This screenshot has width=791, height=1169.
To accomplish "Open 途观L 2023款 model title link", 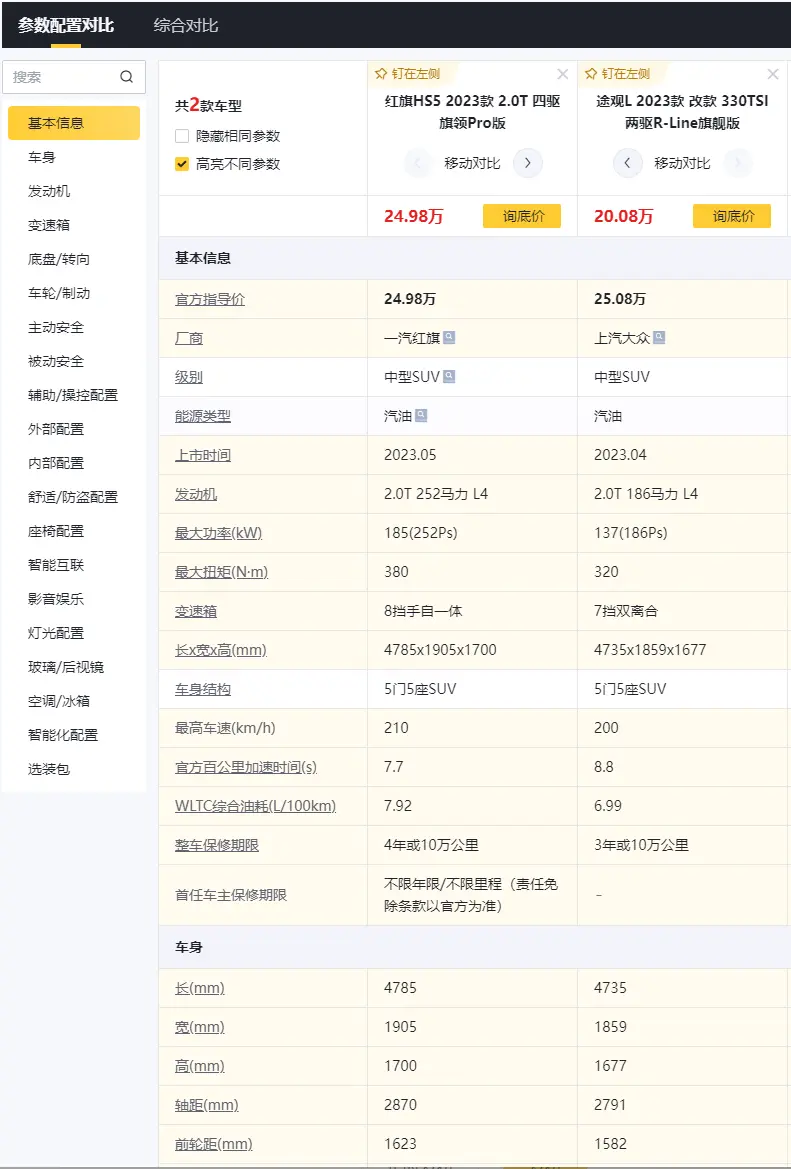I will (x=682, y=112).
